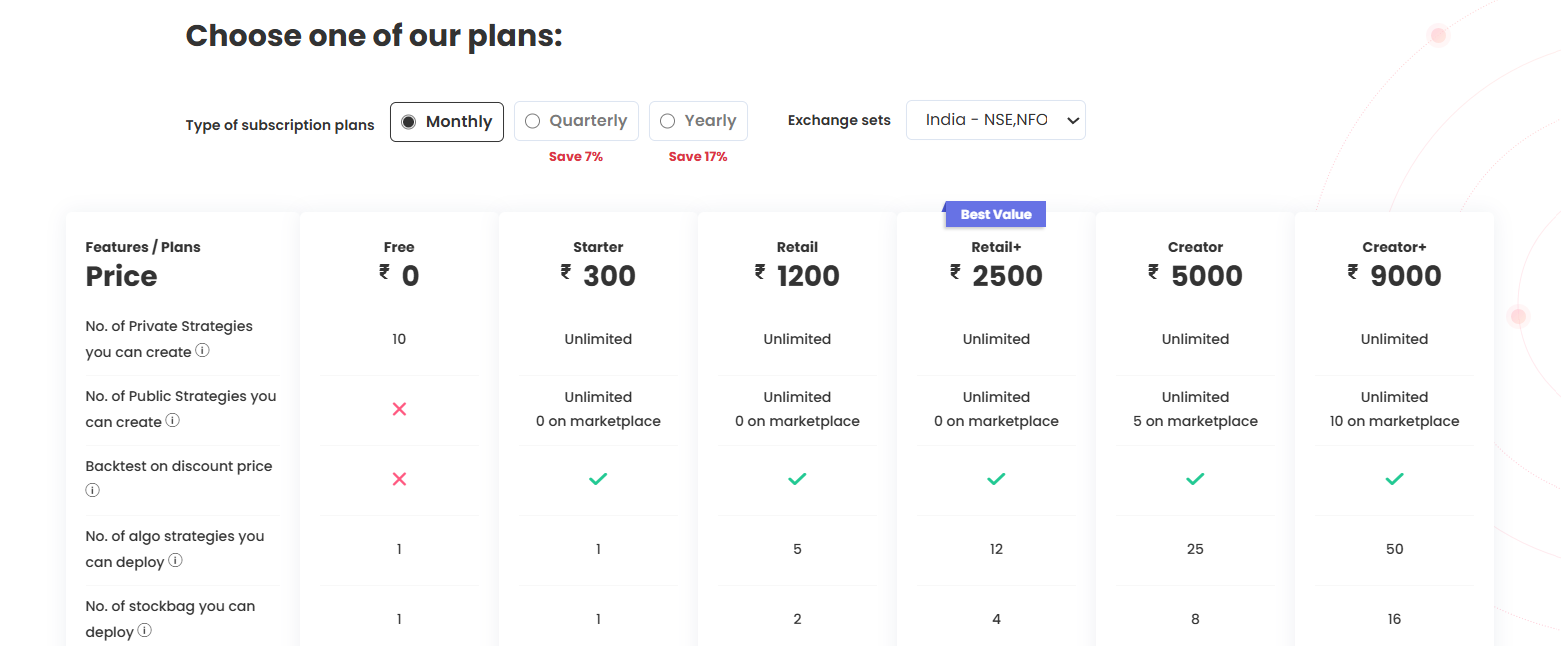This screenshot has height=646, width=1561.
Task: Click red cross for Free Backtest discount
Action: (x=399, y=479)
